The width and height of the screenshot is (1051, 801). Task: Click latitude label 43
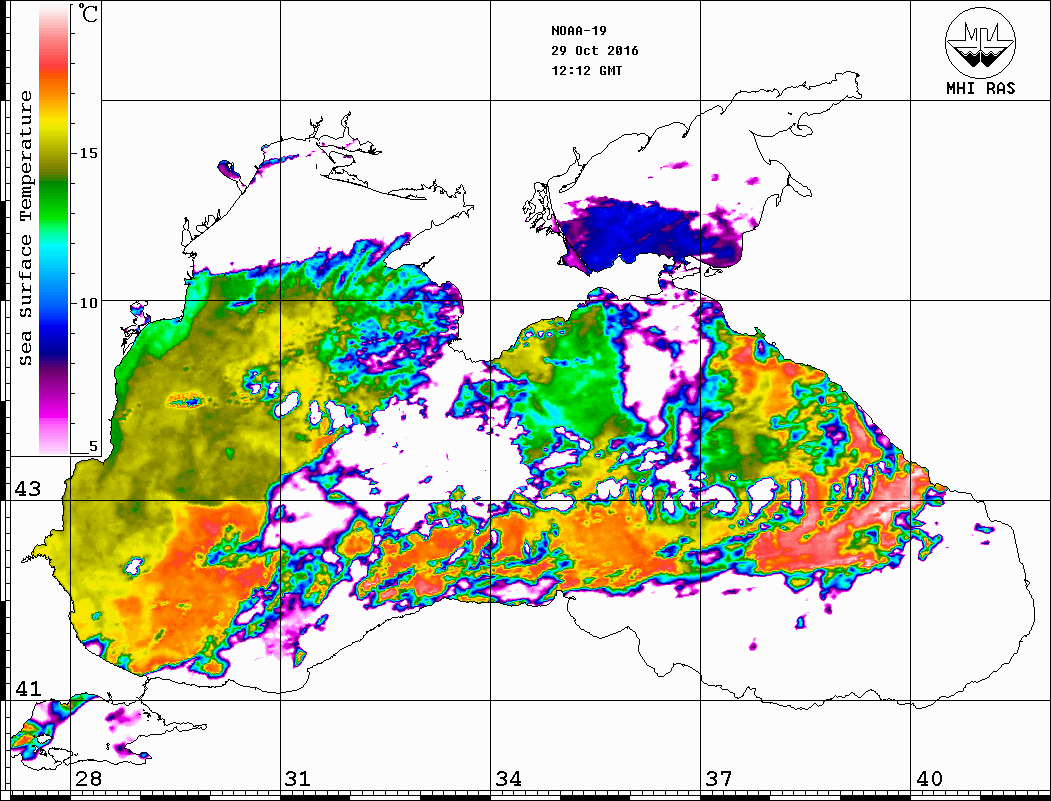click(x=27, y=489)
